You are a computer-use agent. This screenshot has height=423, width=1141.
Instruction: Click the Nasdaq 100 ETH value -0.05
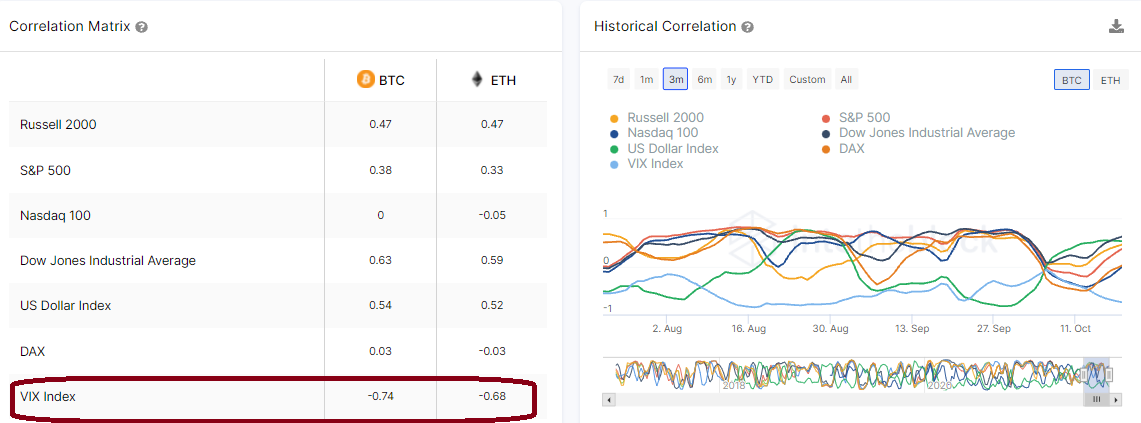click(x=491, y=216)
